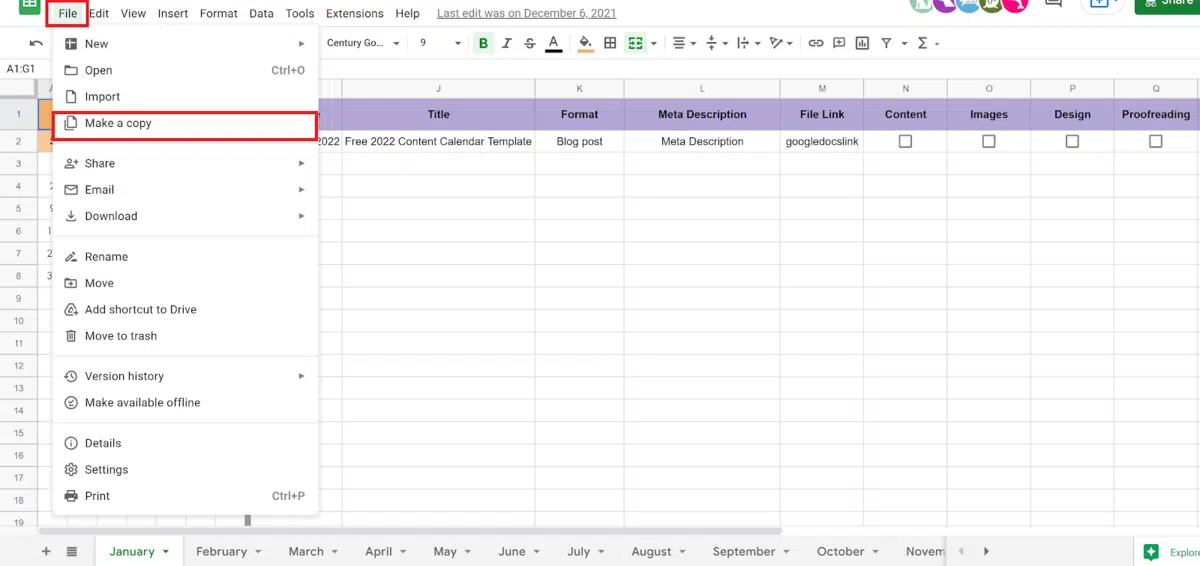Open the February sheet tab dropdown arrow
The height and width of the screenshot is (566, 1200).
258,552
